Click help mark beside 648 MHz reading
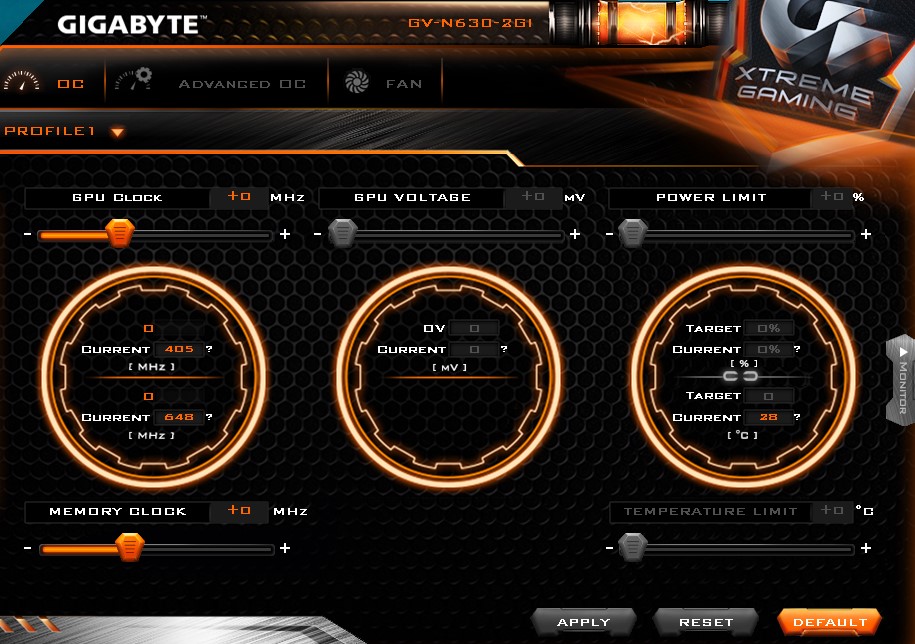 pos(209,416)
